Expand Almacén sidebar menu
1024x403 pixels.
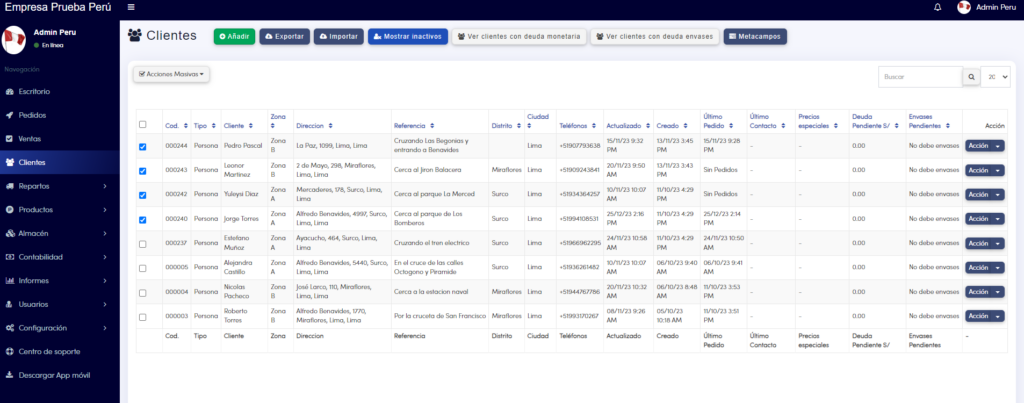[x=59, y=233]
